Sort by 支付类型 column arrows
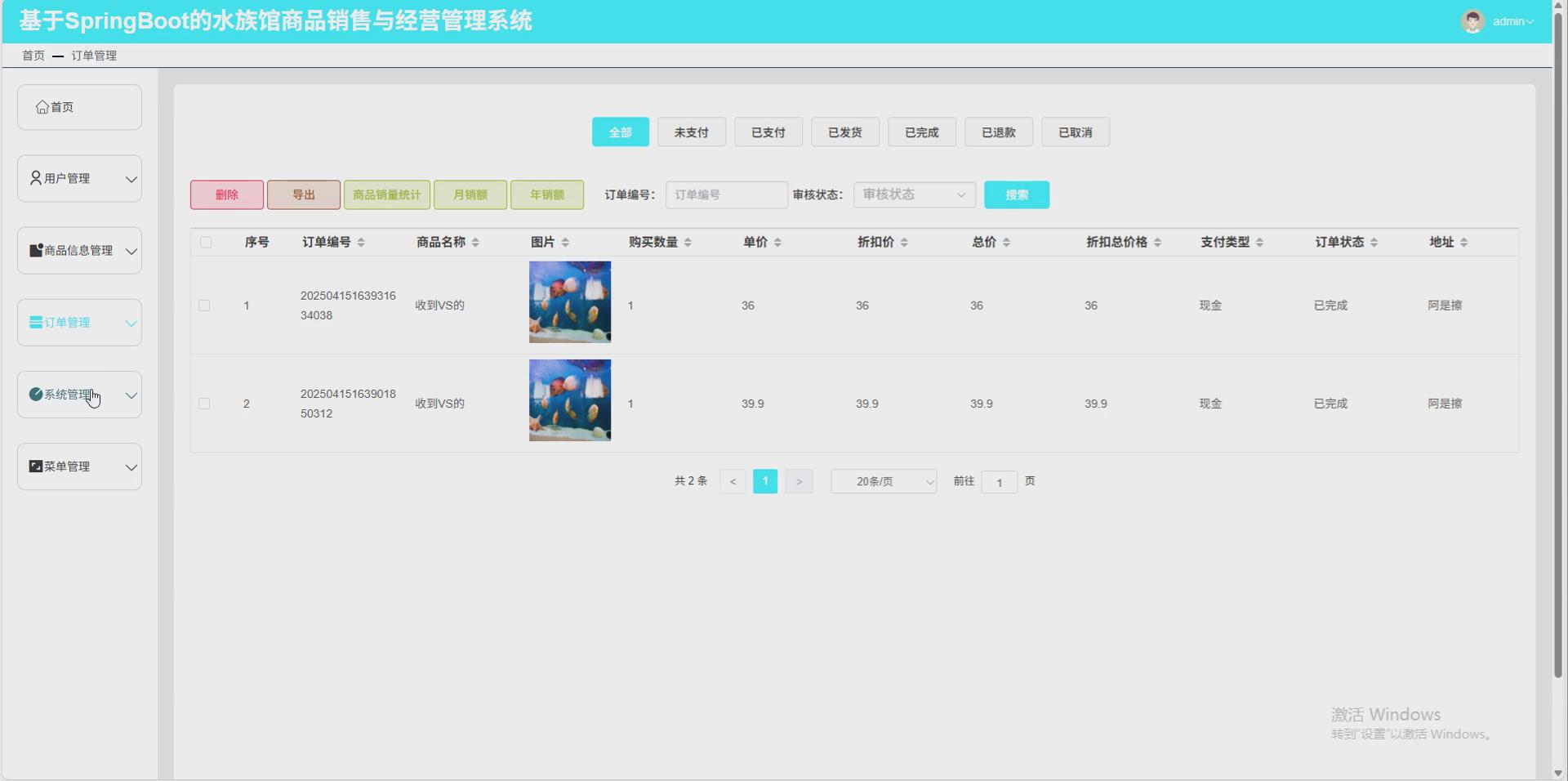 click(1259, 243)
